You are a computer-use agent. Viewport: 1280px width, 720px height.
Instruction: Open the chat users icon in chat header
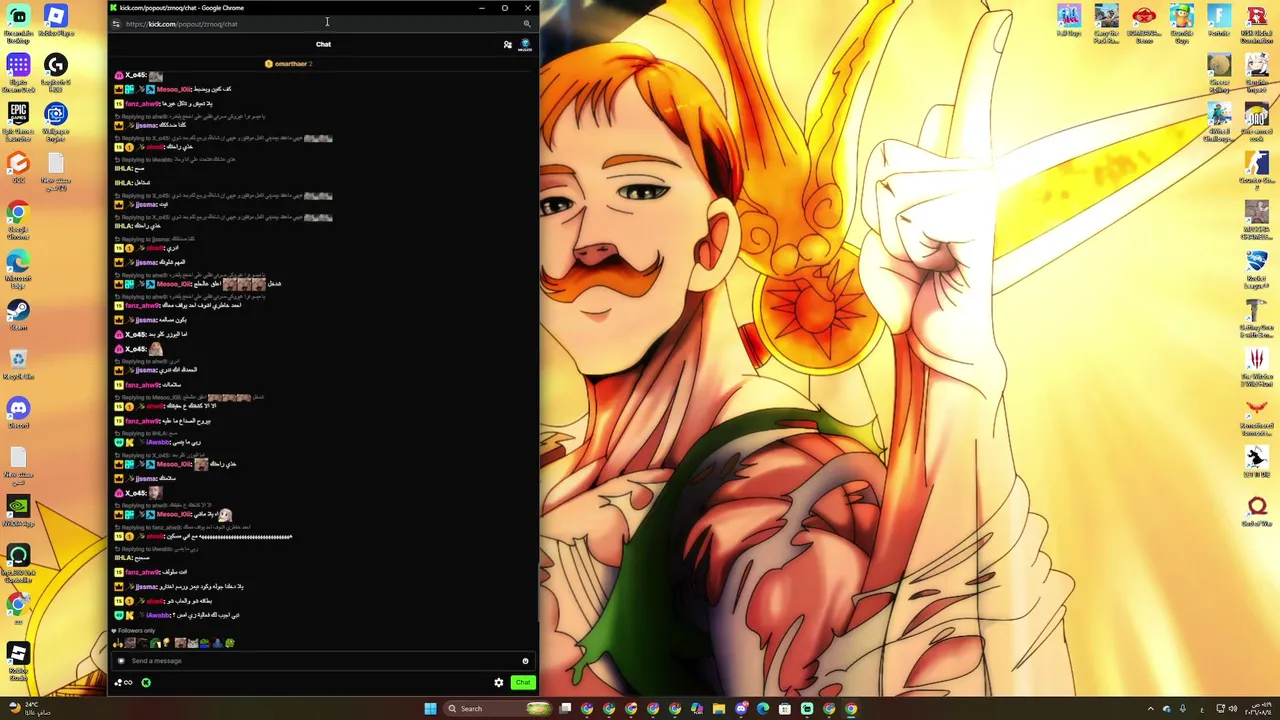coord(507,45)
